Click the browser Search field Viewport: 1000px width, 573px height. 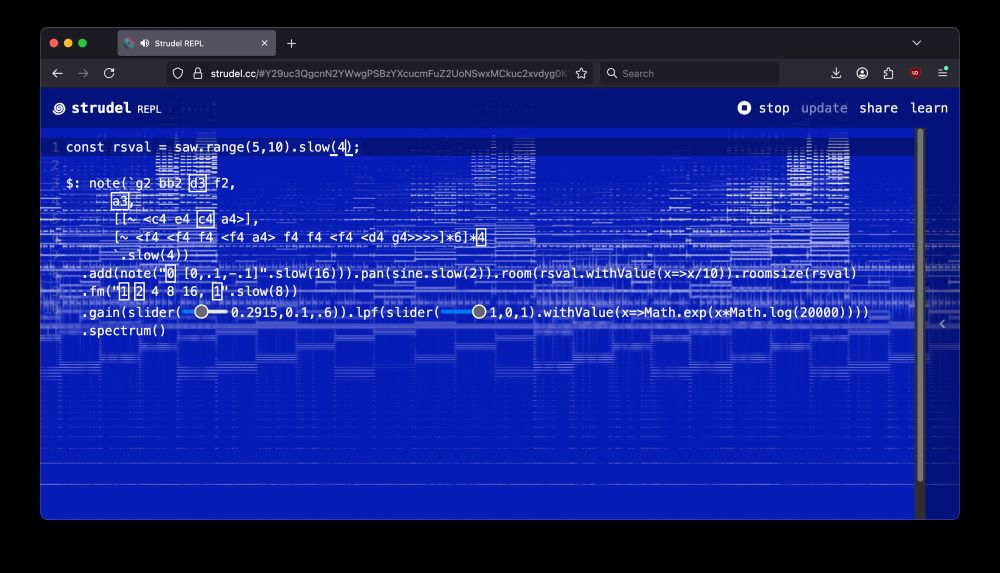(x=689, y=73)
